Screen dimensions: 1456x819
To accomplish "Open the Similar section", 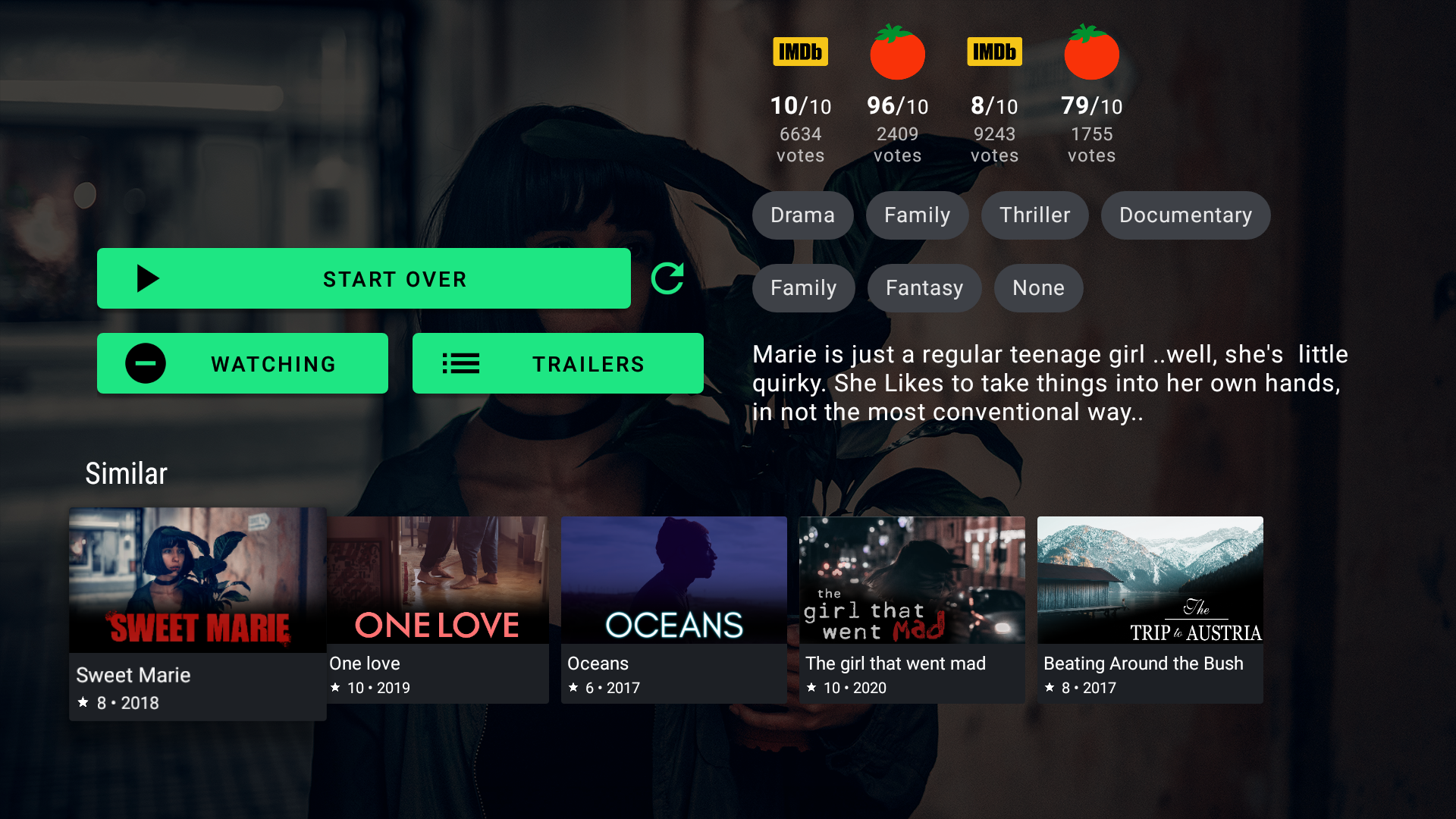I will click(x=126, y=473).
